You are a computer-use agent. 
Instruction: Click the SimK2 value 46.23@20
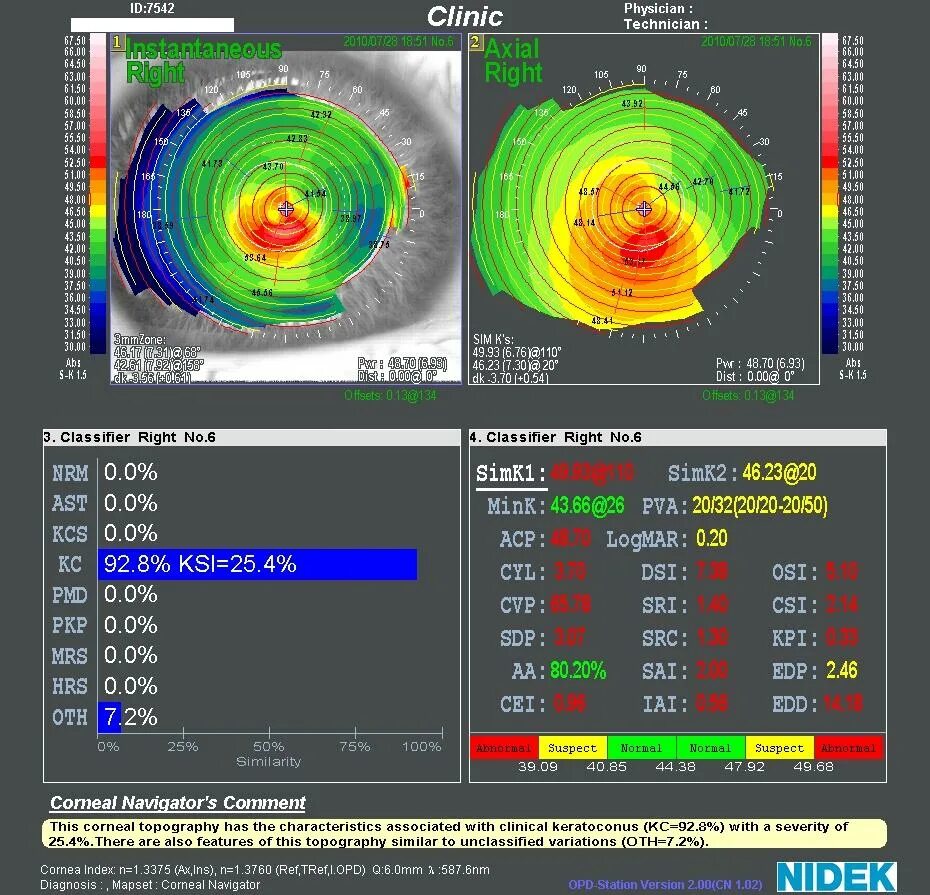[x=779, y=473]
